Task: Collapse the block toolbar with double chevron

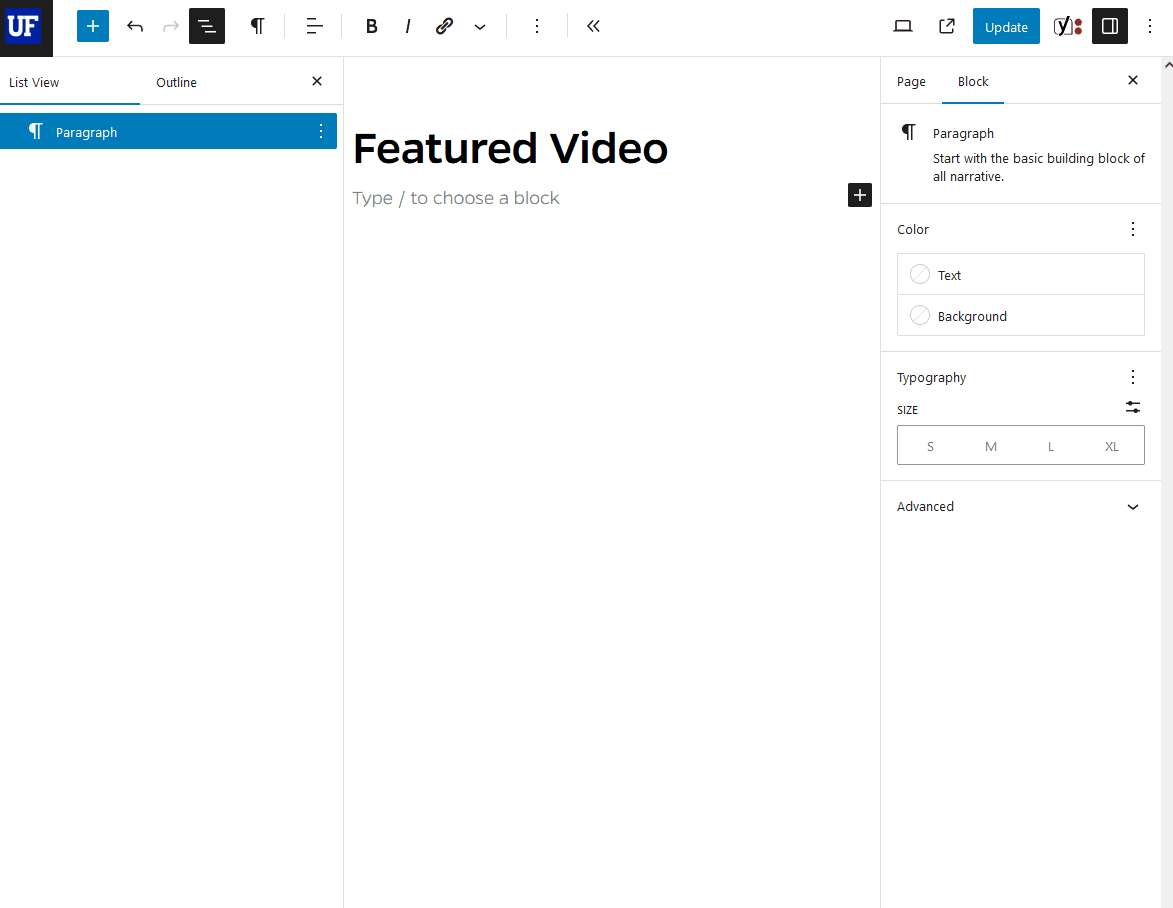Action: click(593, 26)
